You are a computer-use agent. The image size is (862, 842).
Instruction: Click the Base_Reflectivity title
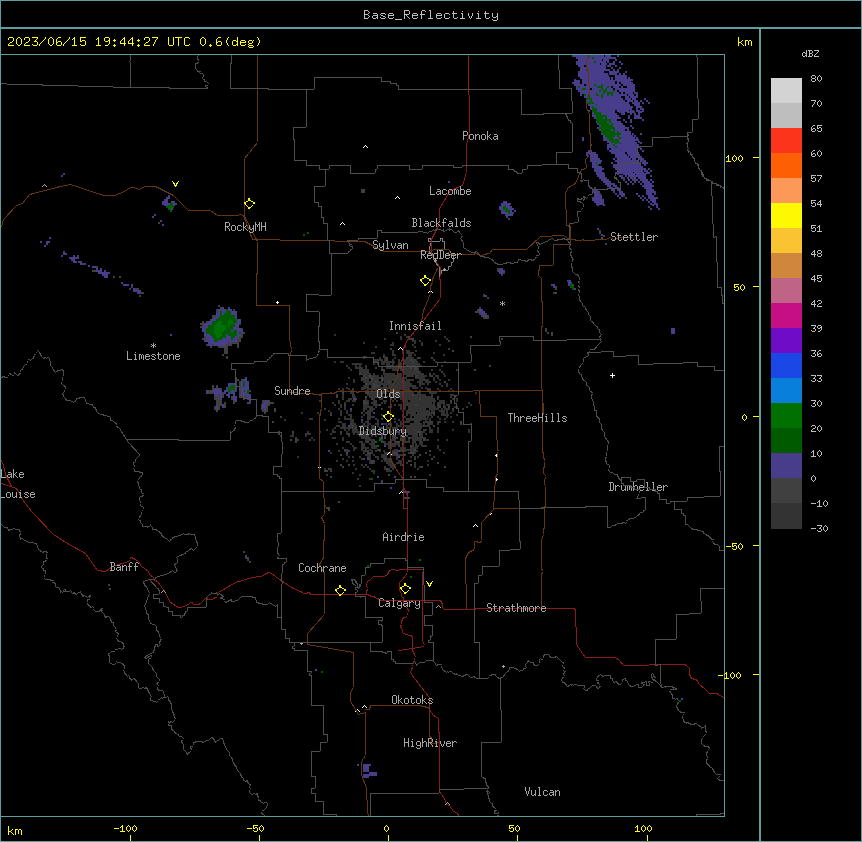(431, 15)
